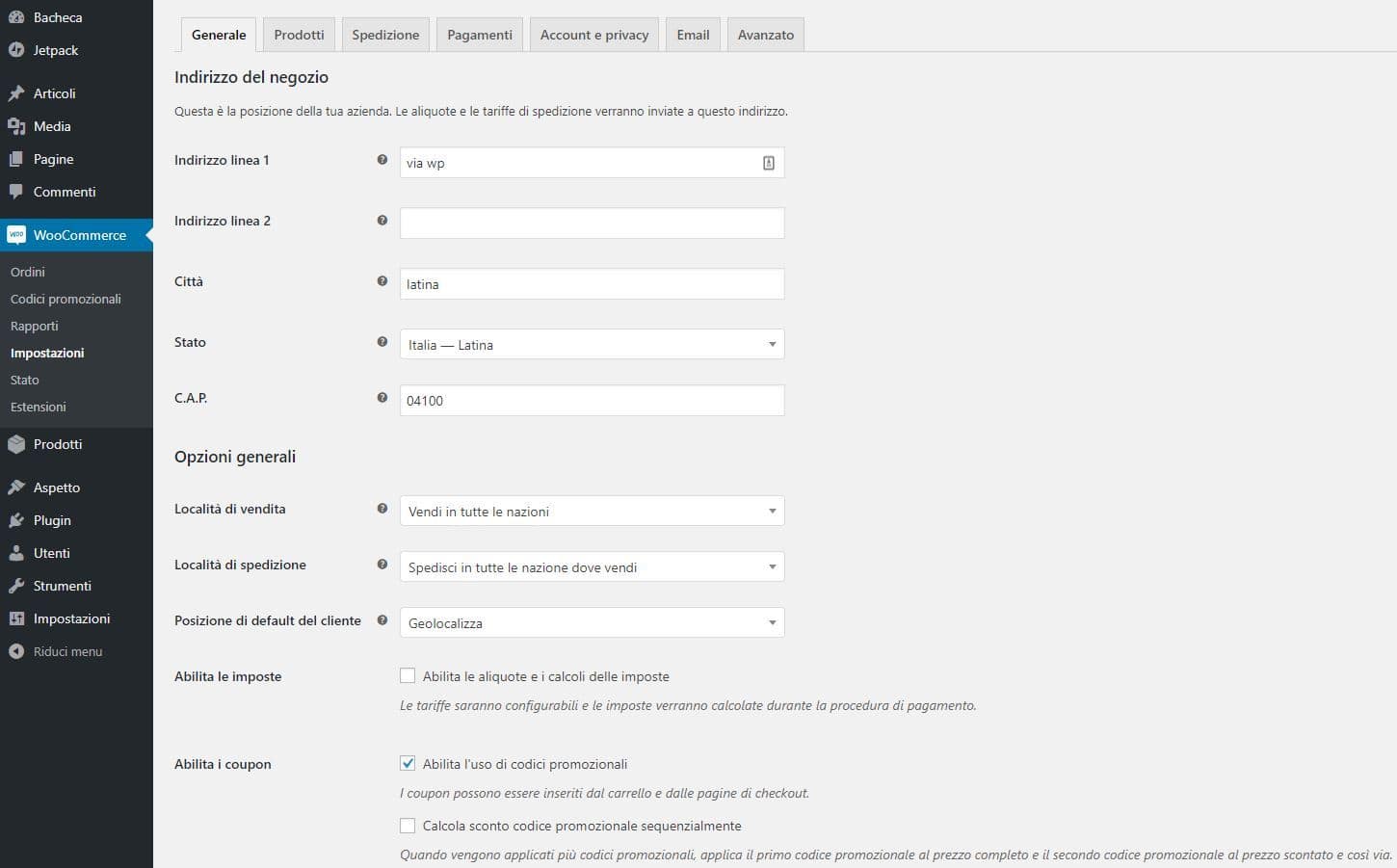1397x868 pixels.
Task: Click the Pagine pages icon
Action: [x=16, y=159]
